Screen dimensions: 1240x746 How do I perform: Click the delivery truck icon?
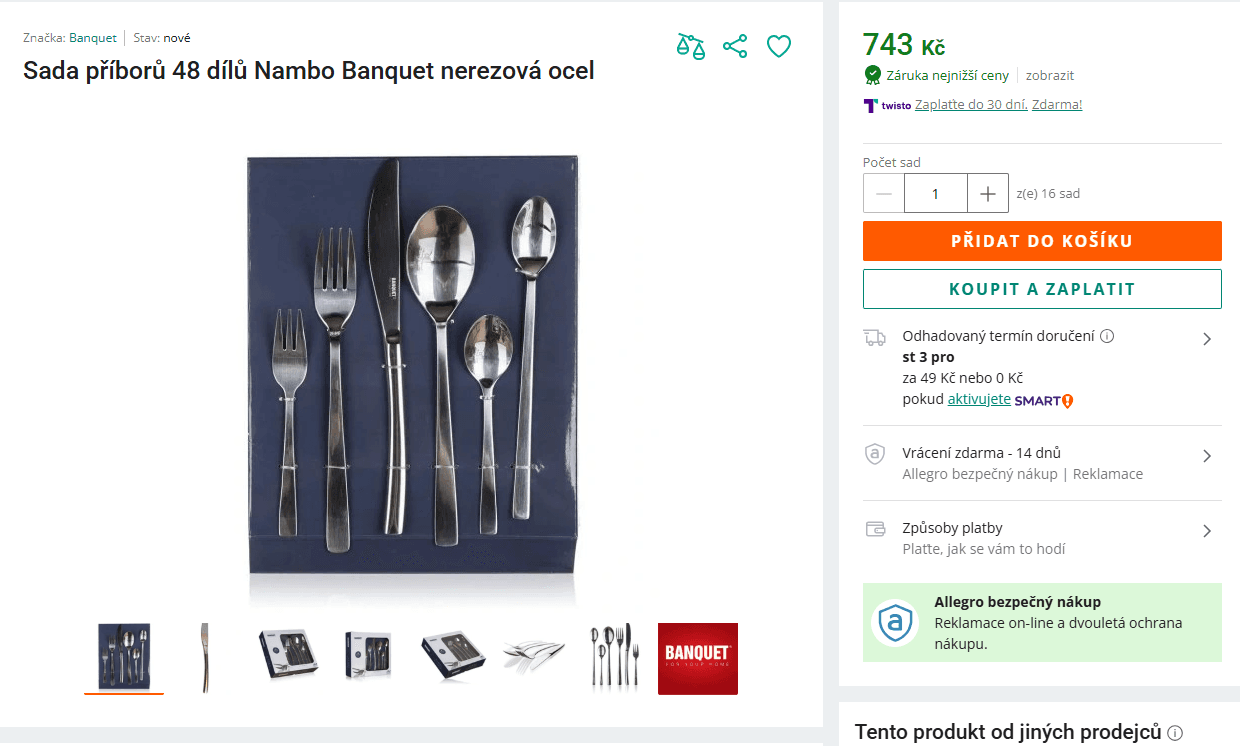click(x=874, y=337)
